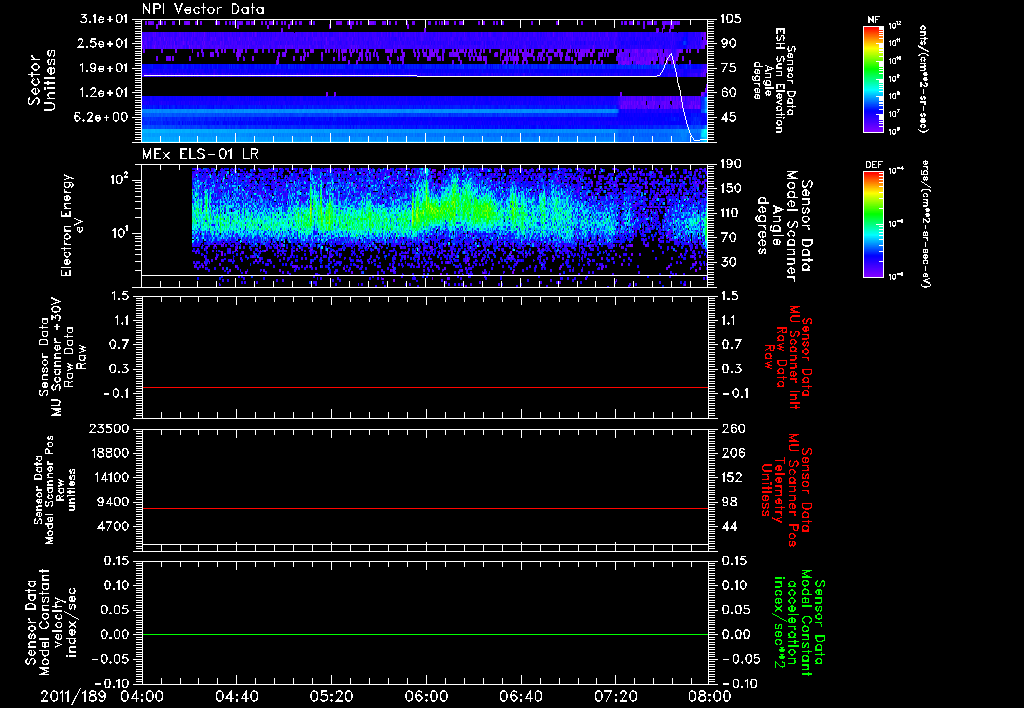Click the "206" telemetry axis tick
Image resolution: width=1024 pixels, height=708 pixels.
(x=731, y=453)
